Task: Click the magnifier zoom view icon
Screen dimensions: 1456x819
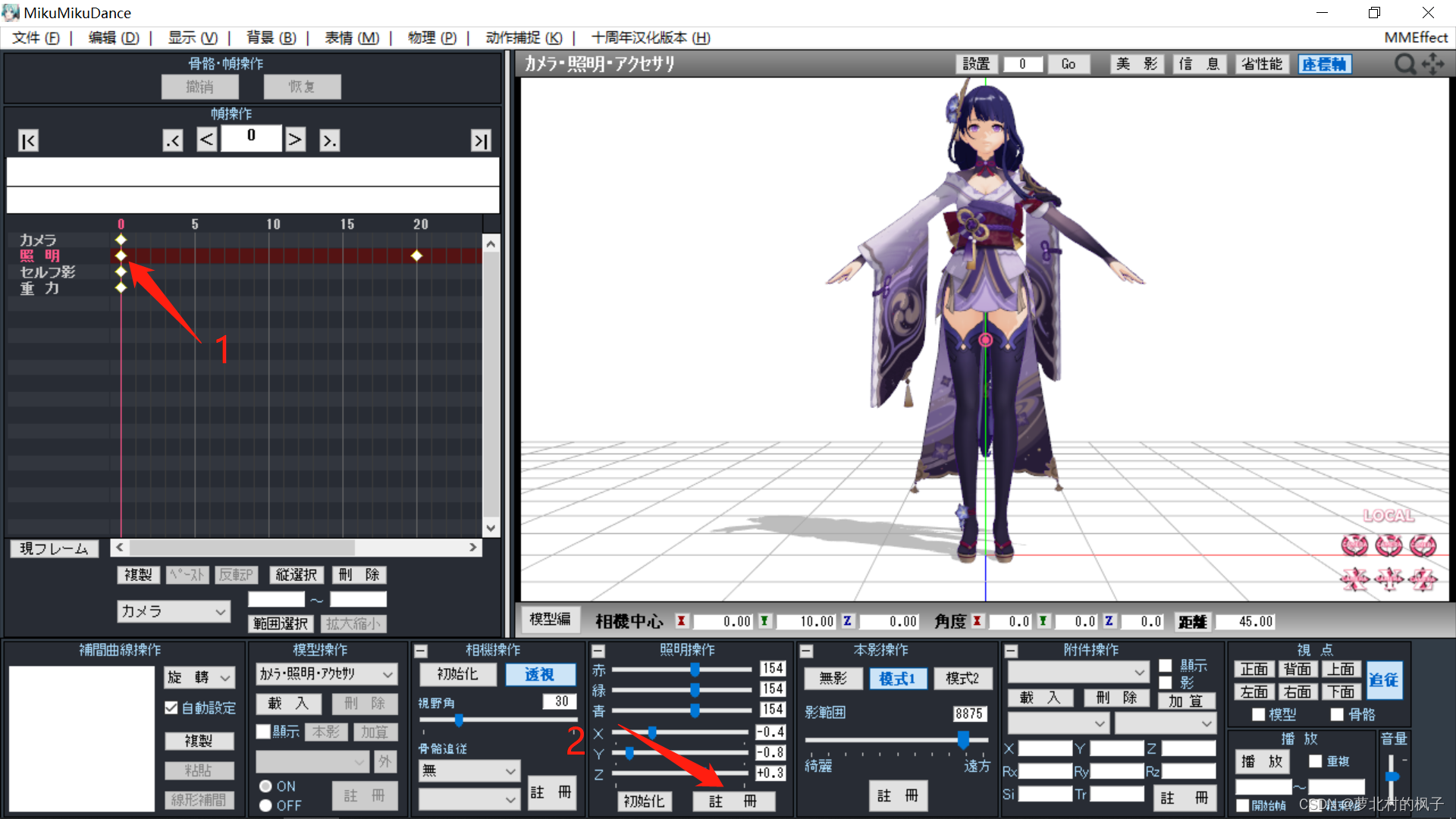Action: pos(1404,64)
